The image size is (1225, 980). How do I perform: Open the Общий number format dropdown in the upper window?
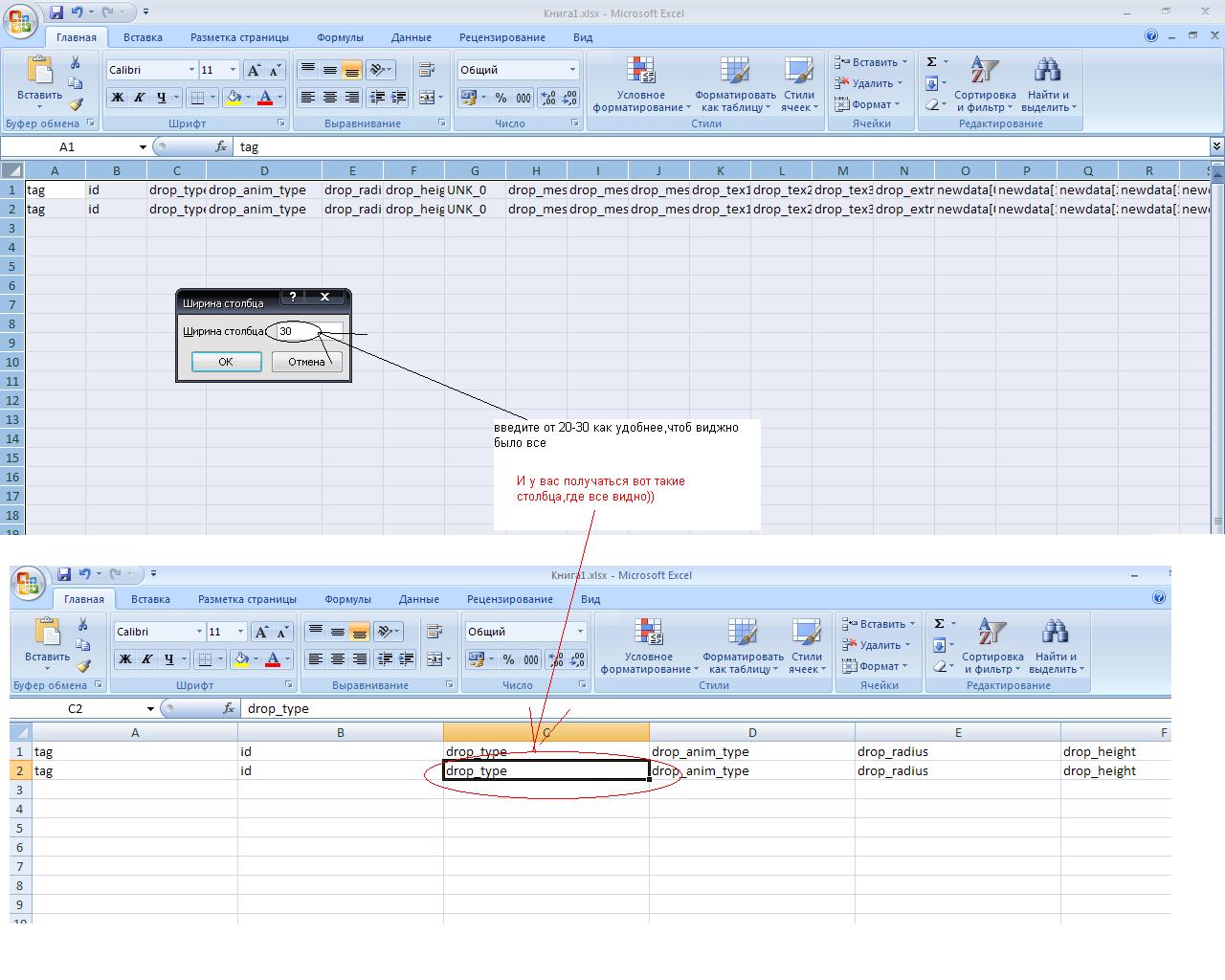[572, 70]
